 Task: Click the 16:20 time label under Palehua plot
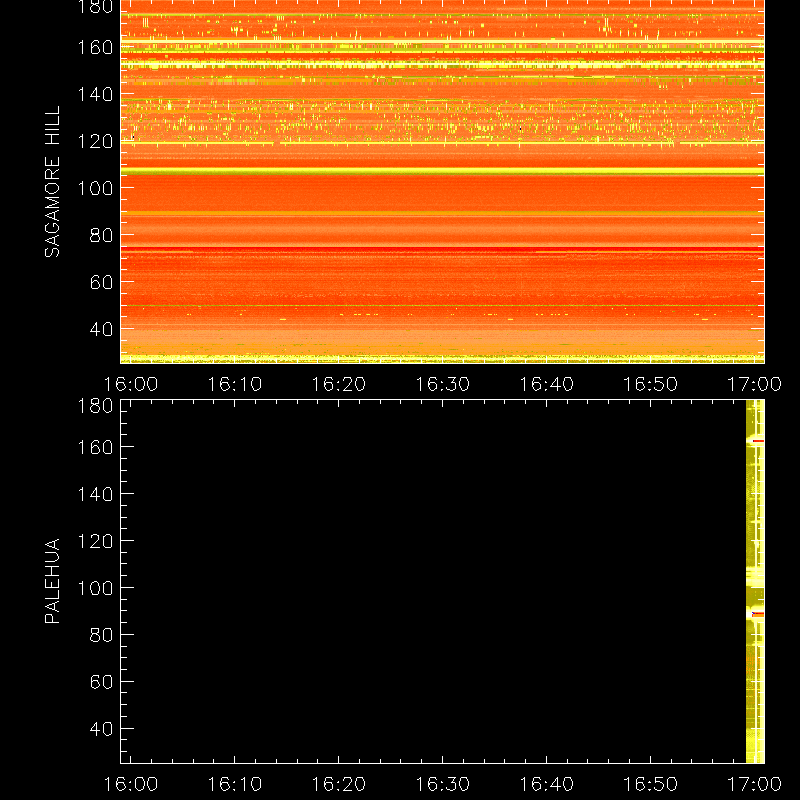(339, 784)
